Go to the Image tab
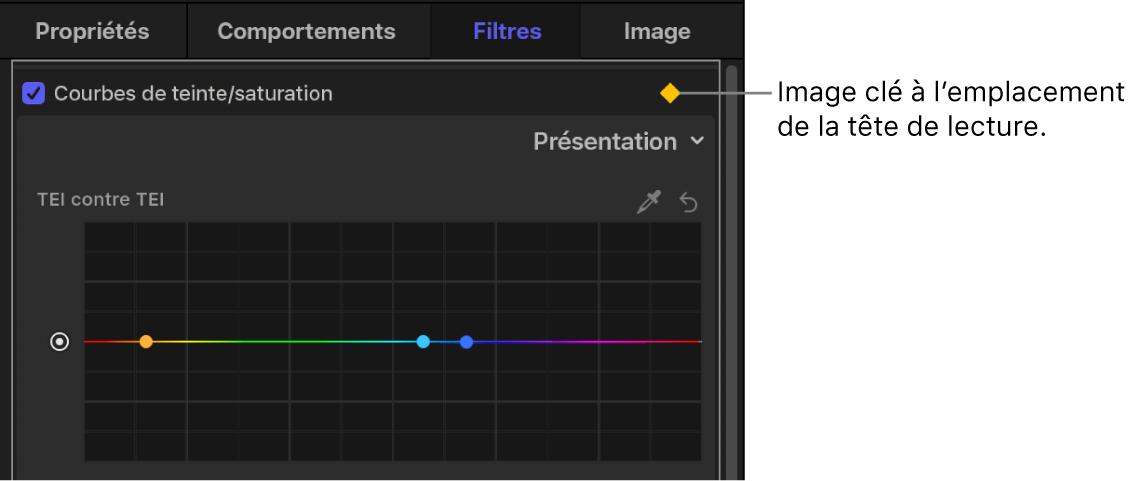 (657, 31)
